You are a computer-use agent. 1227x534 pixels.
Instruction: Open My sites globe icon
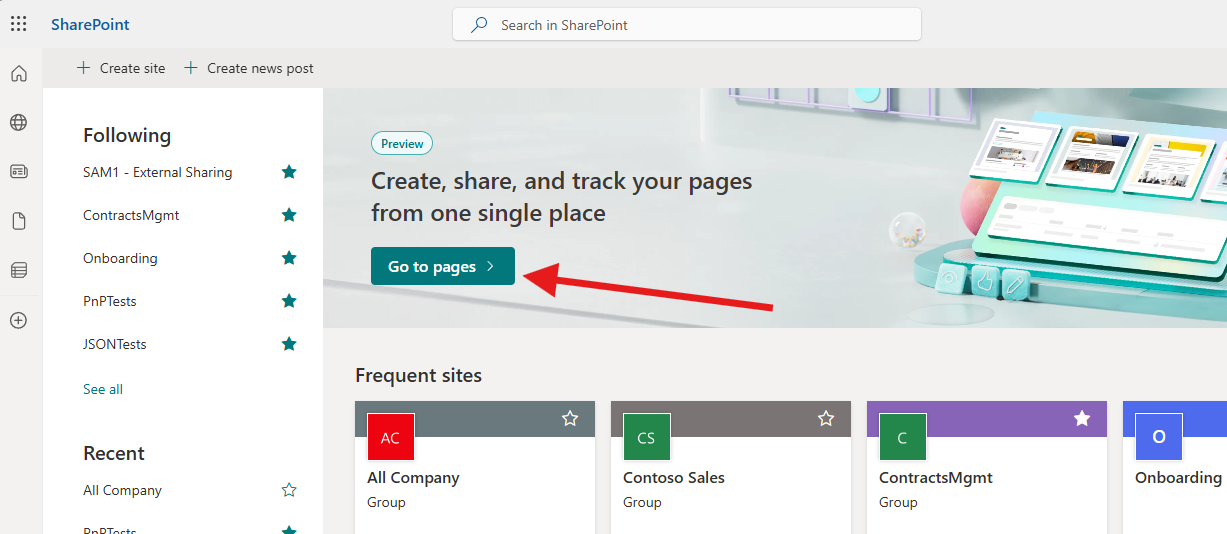click(x=19, y=123)
